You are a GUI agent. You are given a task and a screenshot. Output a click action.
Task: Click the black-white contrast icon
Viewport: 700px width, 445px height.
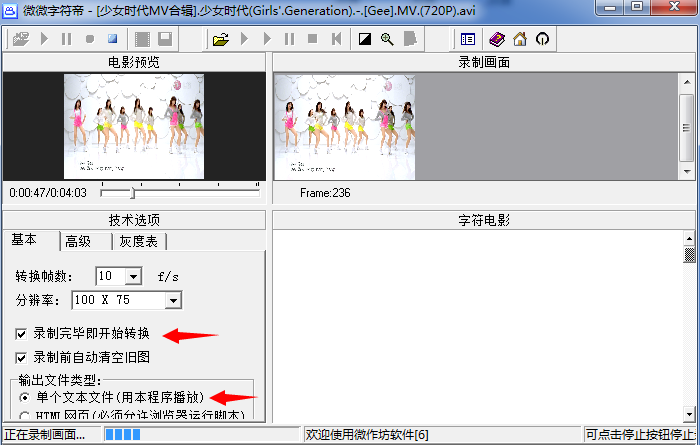[365, 39]
